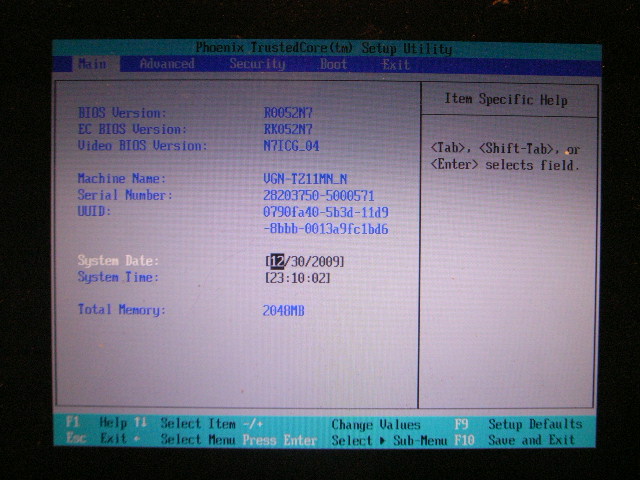640x480 pixels.
Task: Click the Select Item hint
Action: coord(198,424)
